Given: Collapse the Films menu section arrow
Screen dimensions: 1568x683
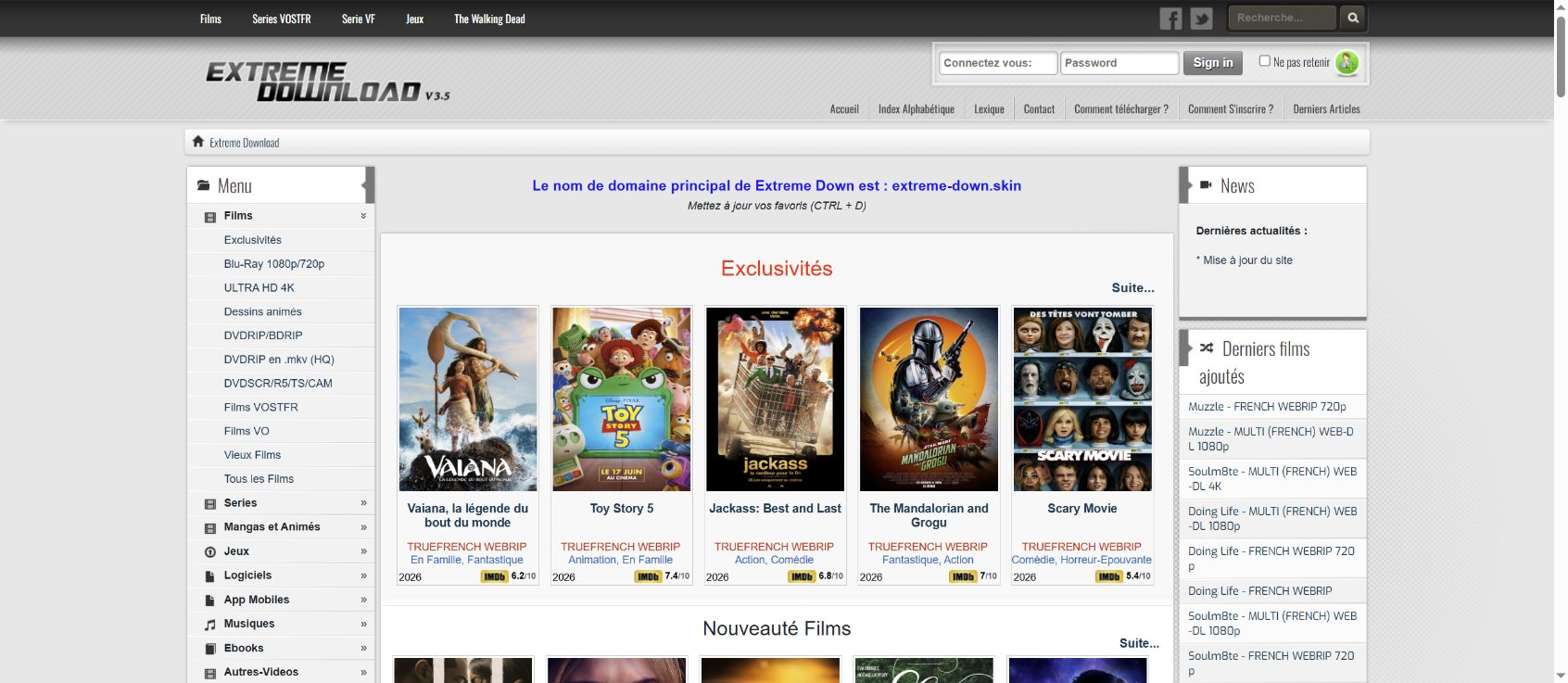Looking at the screenshot, I should (x=363, y=216).
